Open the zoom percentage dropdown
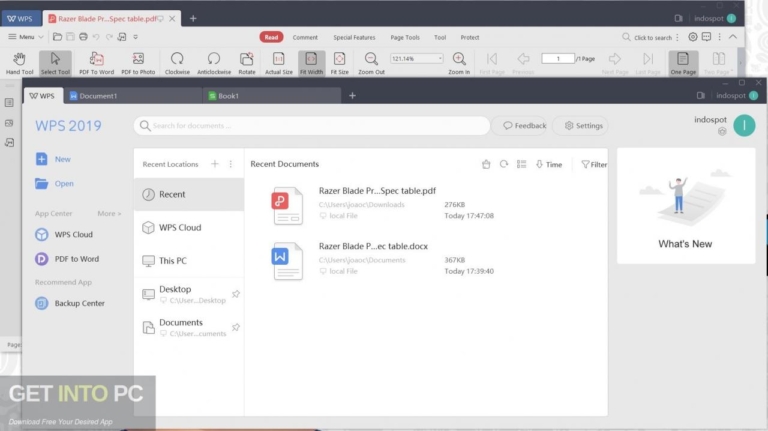 440,58
